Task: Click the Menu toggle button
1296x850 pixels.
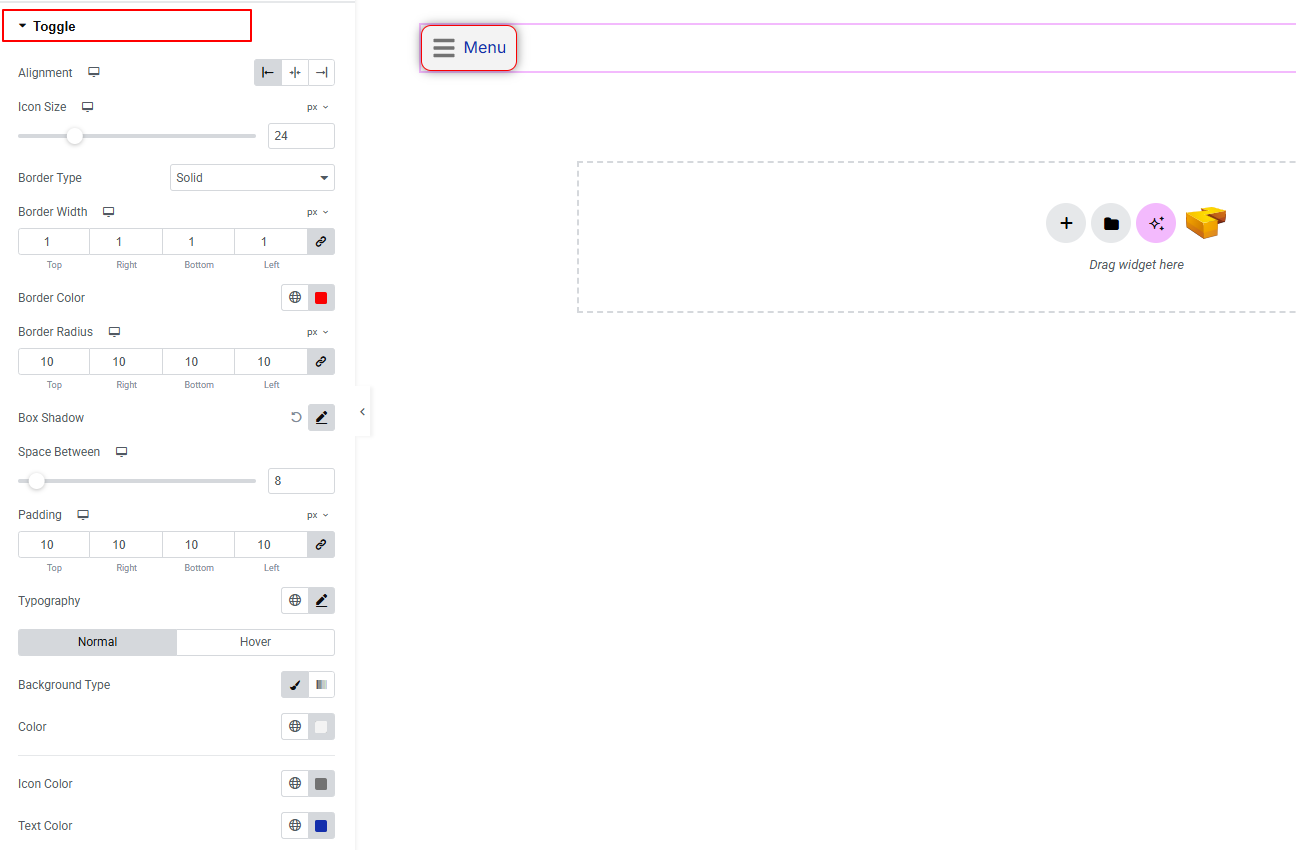Action: (469, 48)
